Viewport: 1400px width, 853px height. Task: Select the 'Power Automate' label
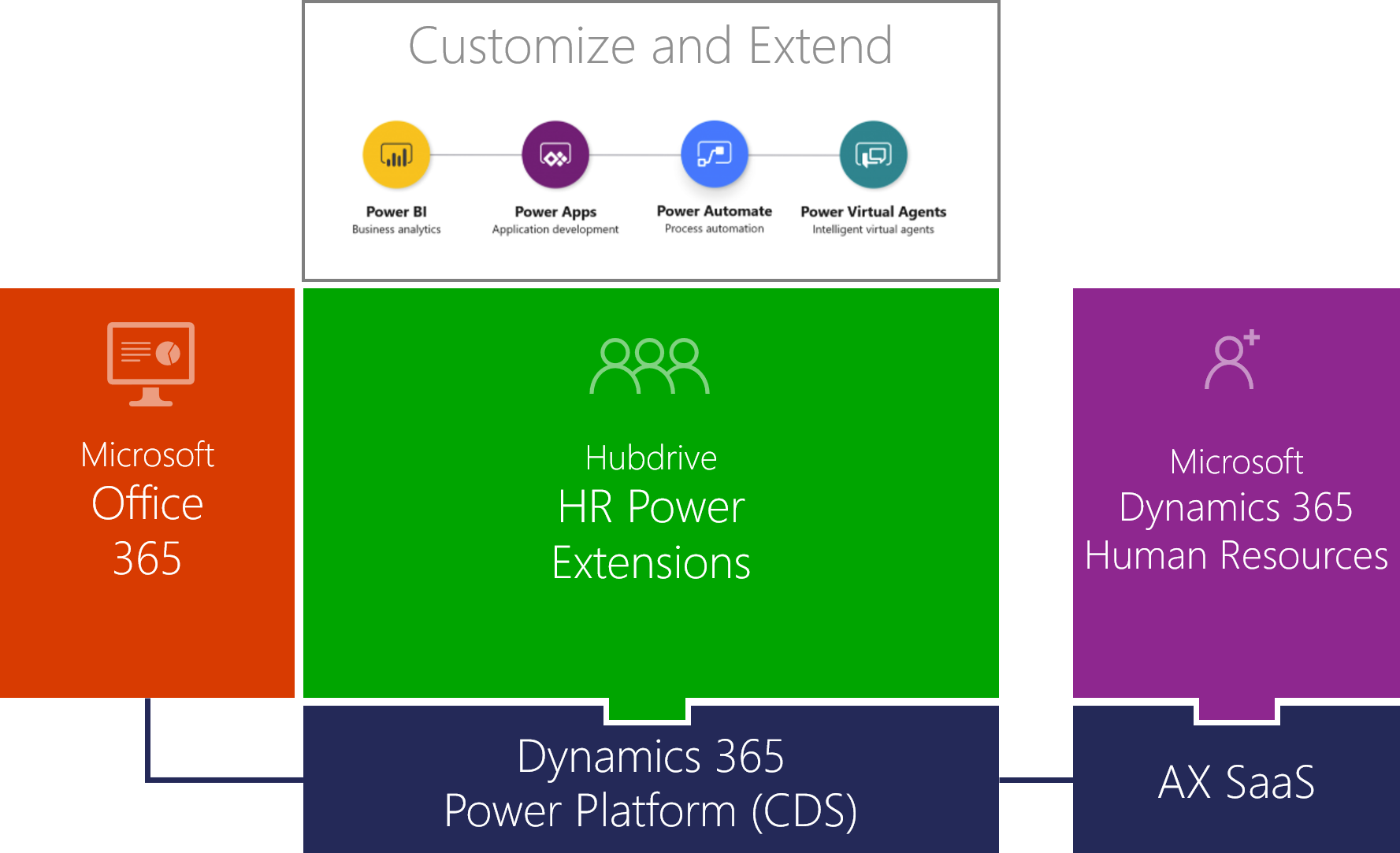(715, 211)
